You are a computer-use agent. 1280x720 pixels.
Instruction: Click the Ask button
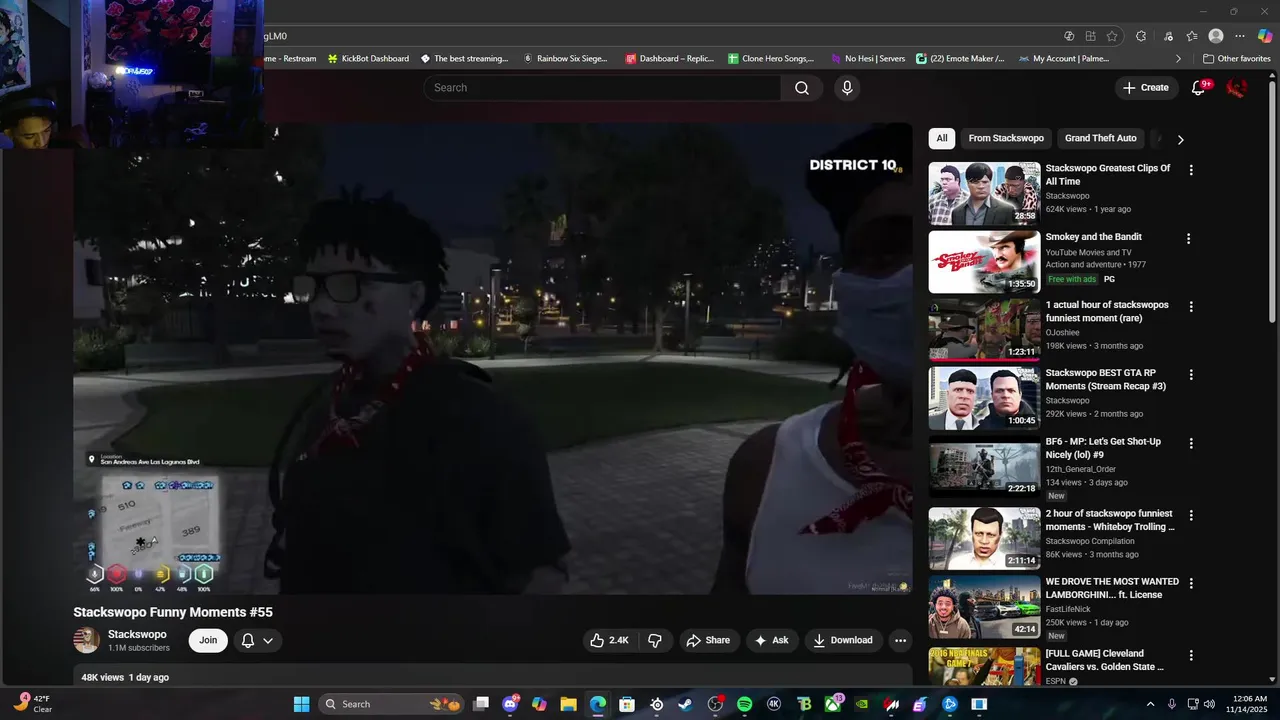[x=771, y=640]
